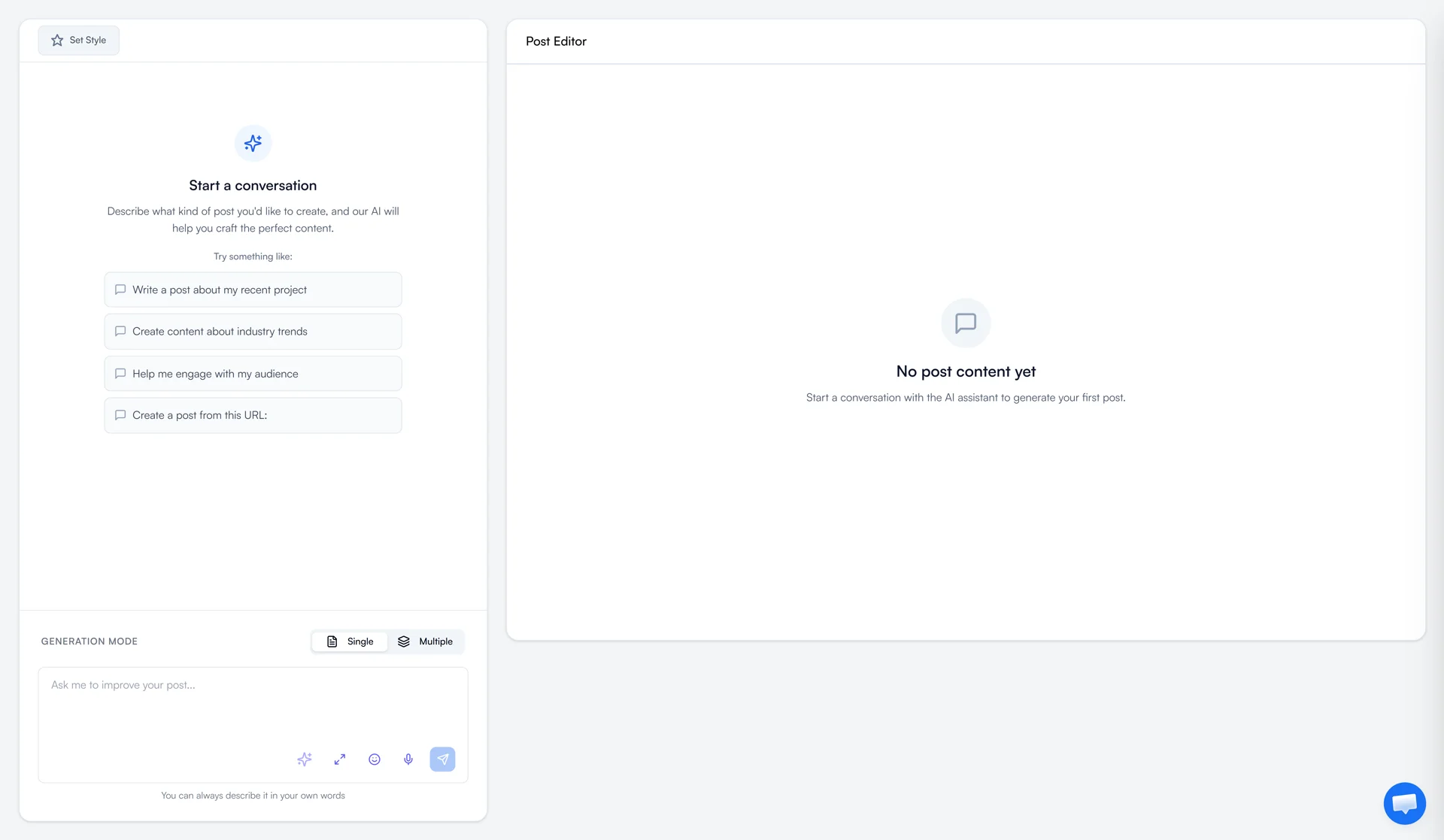This screenshot has width=1444, height=840.
Task: Open the chat widget in bottom right corner
Action: coord(1404,803)
